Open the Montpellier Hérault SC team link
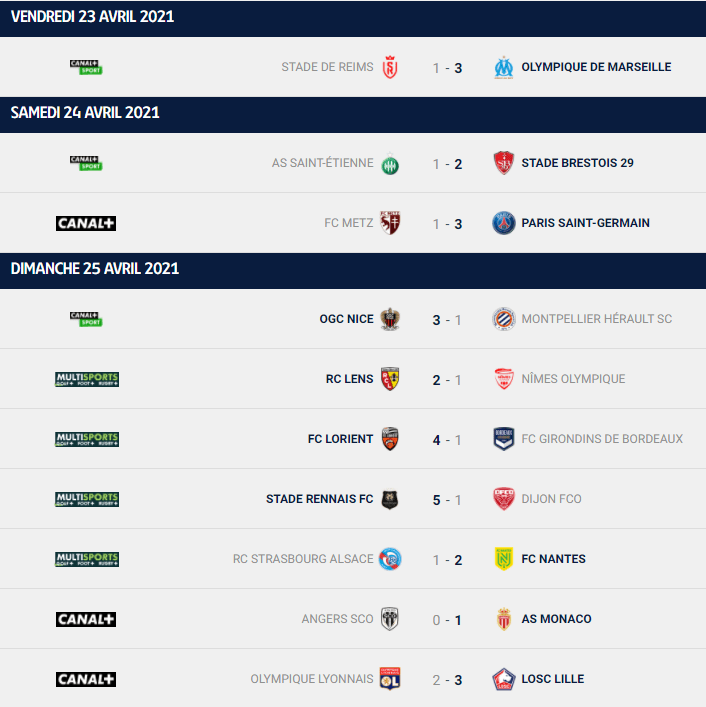Viewport: 706px width, 707px height. [596, 319]
